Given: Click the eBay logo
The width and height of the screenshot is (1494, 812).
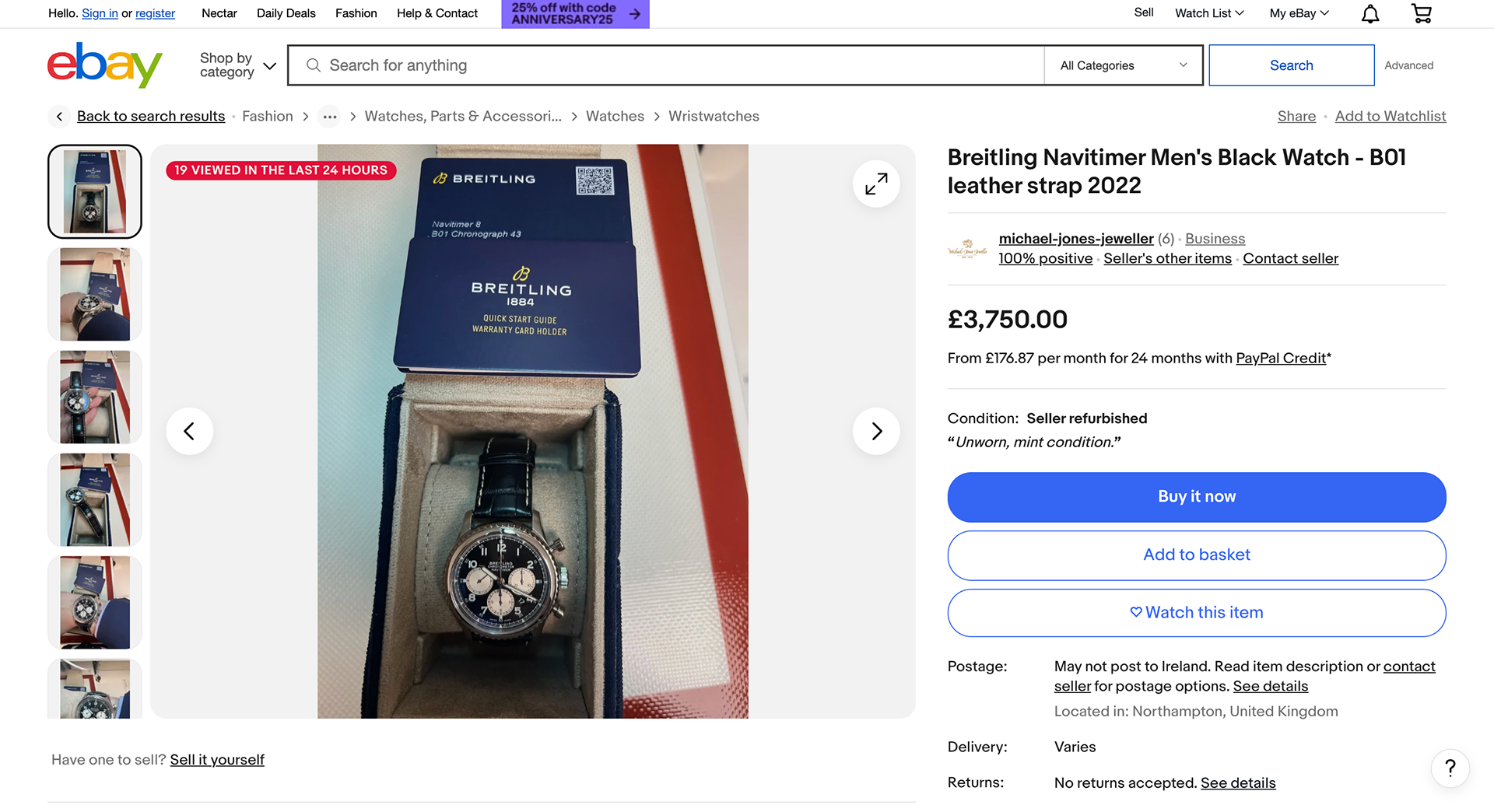Looking at the screenshot, I should tap(104, 65).
